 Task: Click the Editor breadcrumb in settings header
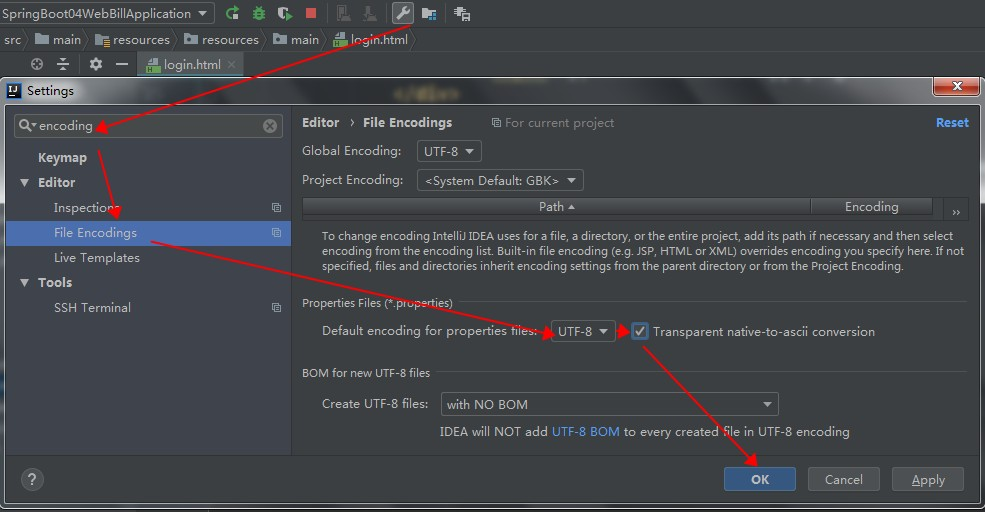coord(320,123)
